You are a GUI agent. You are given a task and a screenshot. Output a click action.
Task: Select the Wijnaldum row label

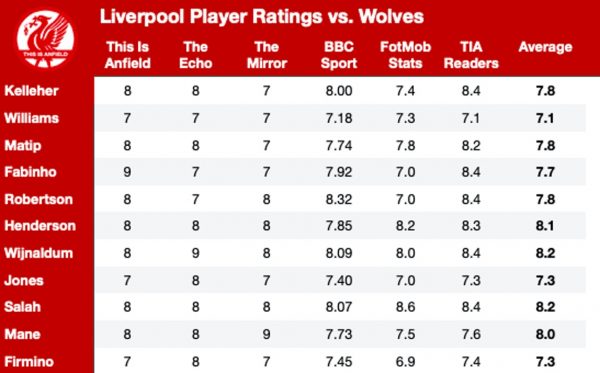coord(38,253)
